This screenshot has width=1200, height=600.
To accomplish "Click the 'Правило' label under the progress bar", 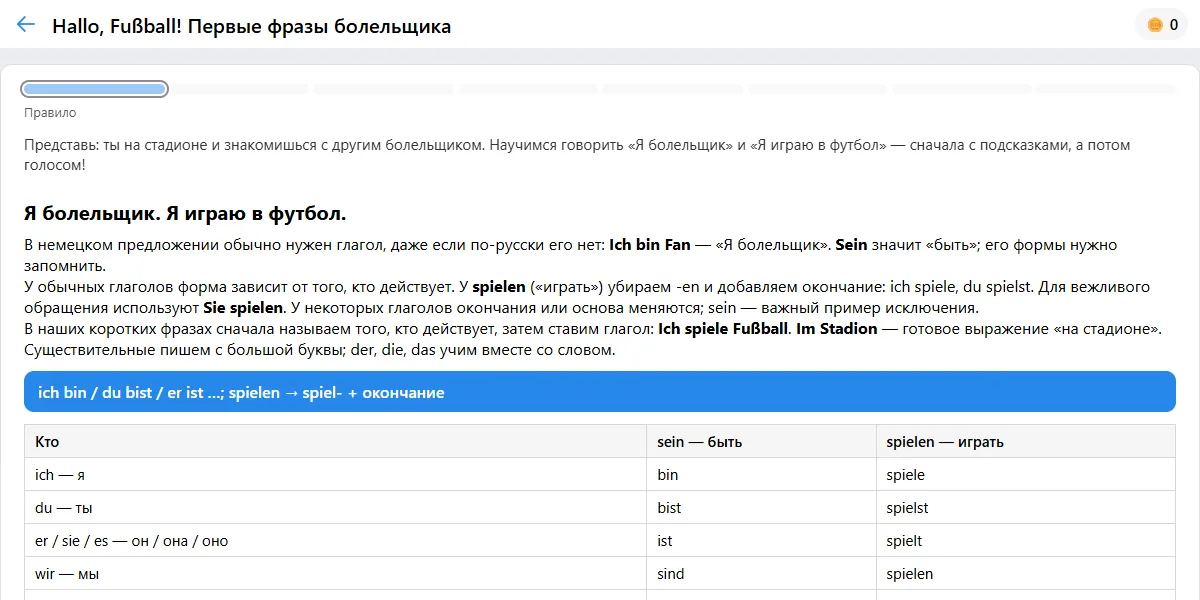I will [50, 113].
